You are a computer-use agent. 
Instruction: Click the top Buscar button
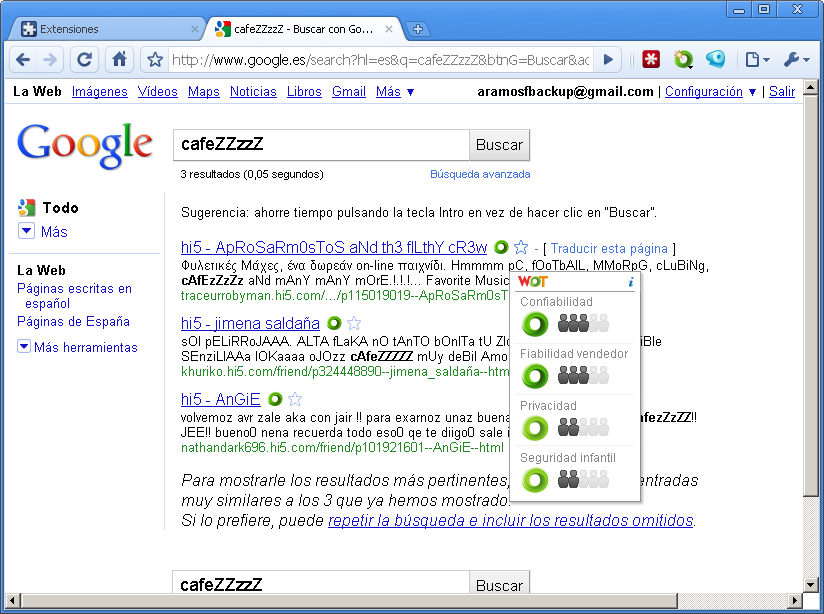coord(499,145)
